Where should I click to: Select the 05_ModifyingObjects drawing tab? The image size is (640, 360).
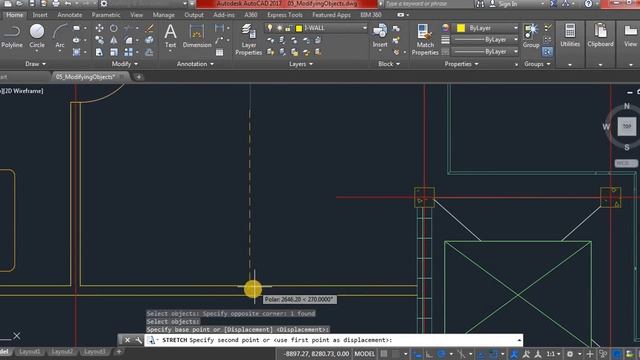[85, 77]
